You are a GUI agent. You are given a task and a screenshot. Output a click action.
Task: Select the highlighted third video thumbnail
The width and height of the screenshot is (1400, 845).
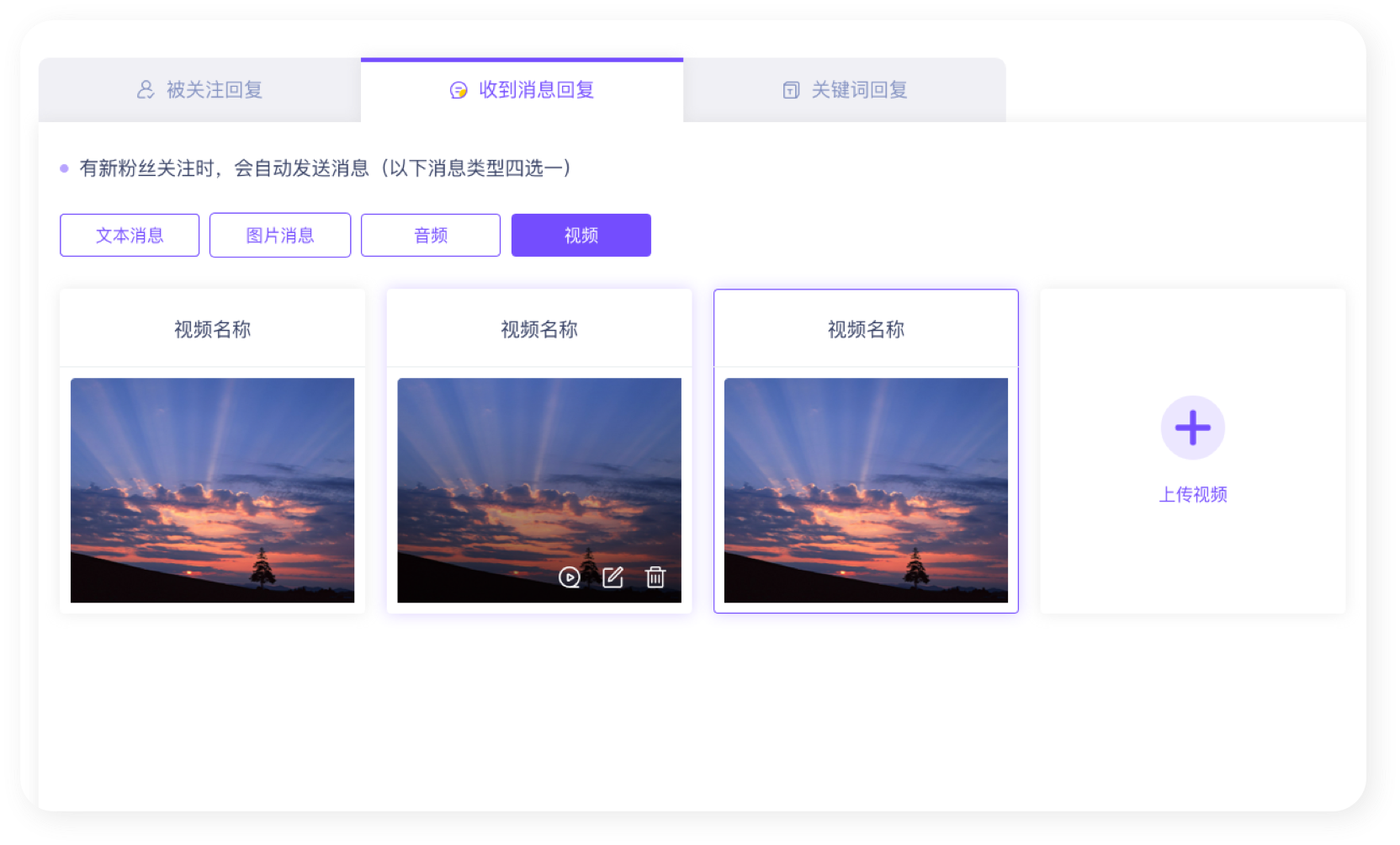(866, 490)
